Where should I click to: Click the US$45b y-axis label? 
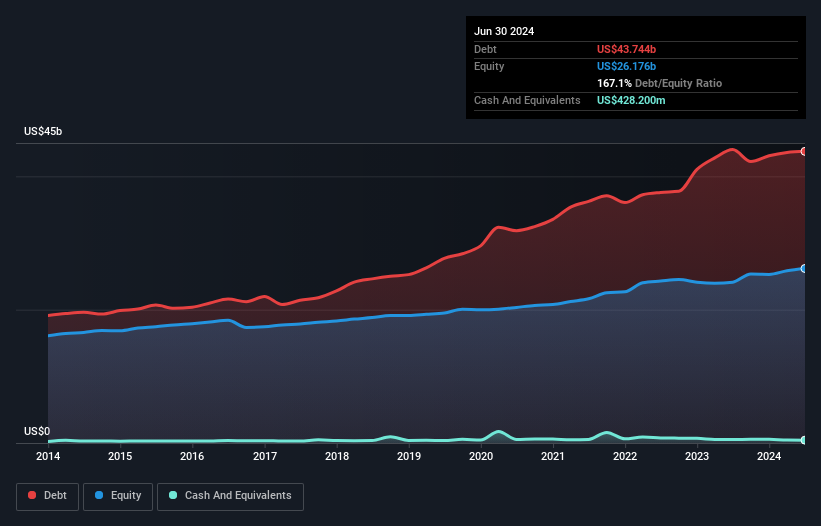pyautogui.click(x=43, y=131)
